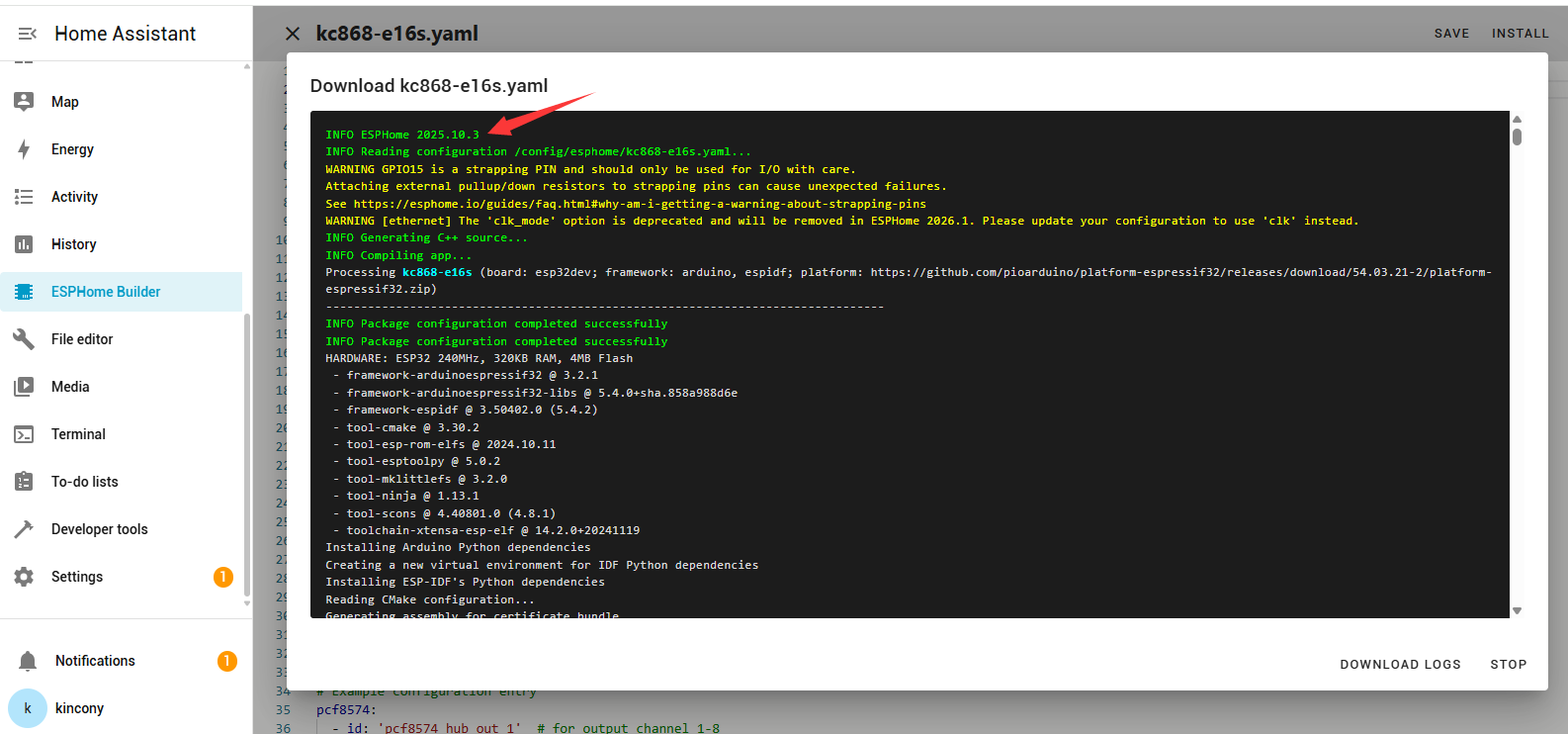The image size is (1568, 734).
Task: Click the SAVE button in editor header
Action: pyautogui.click(x=1451, y=34)
